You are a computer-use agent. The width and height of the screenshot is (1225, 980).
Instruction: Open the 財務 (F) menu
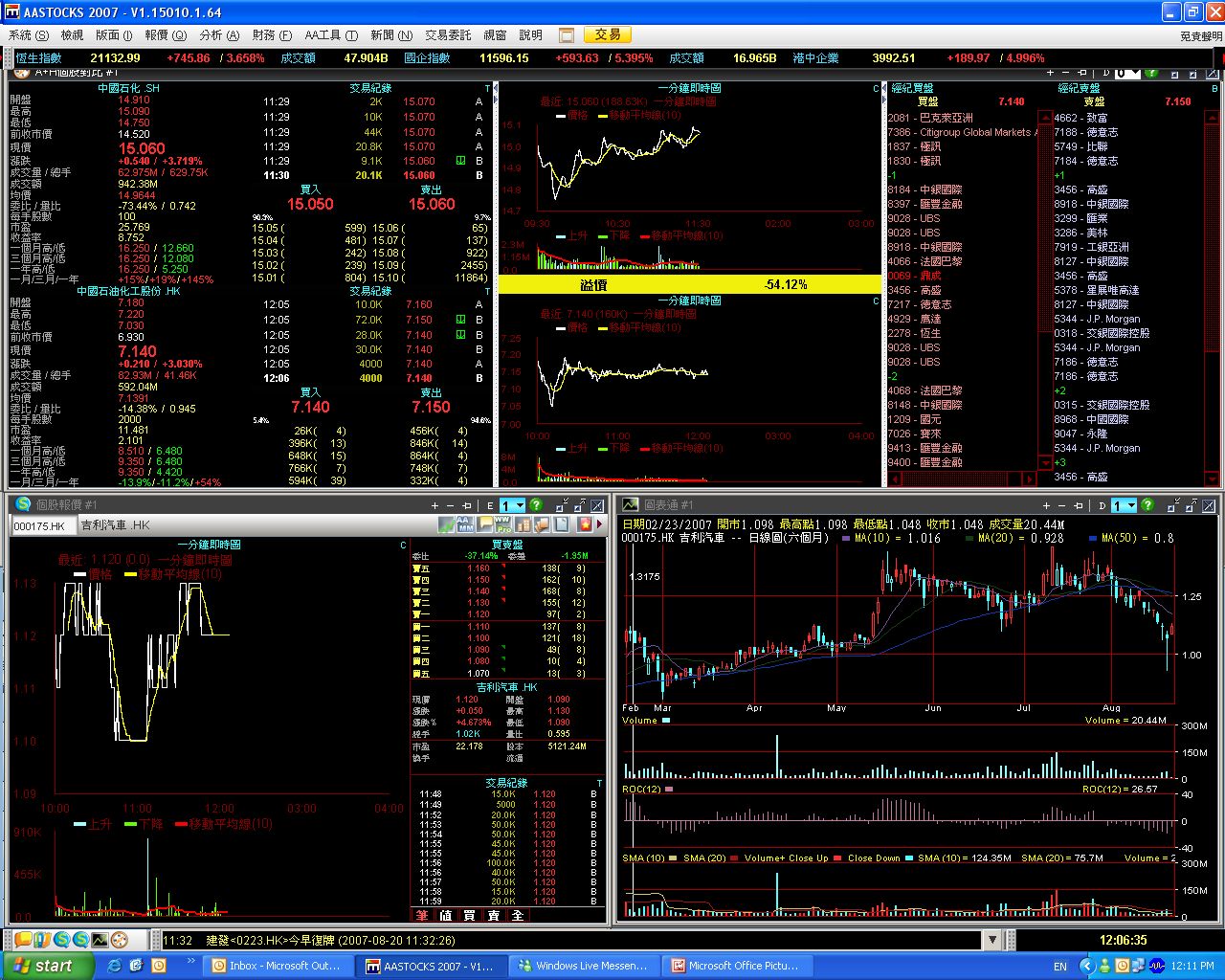[x=272, y=35]
